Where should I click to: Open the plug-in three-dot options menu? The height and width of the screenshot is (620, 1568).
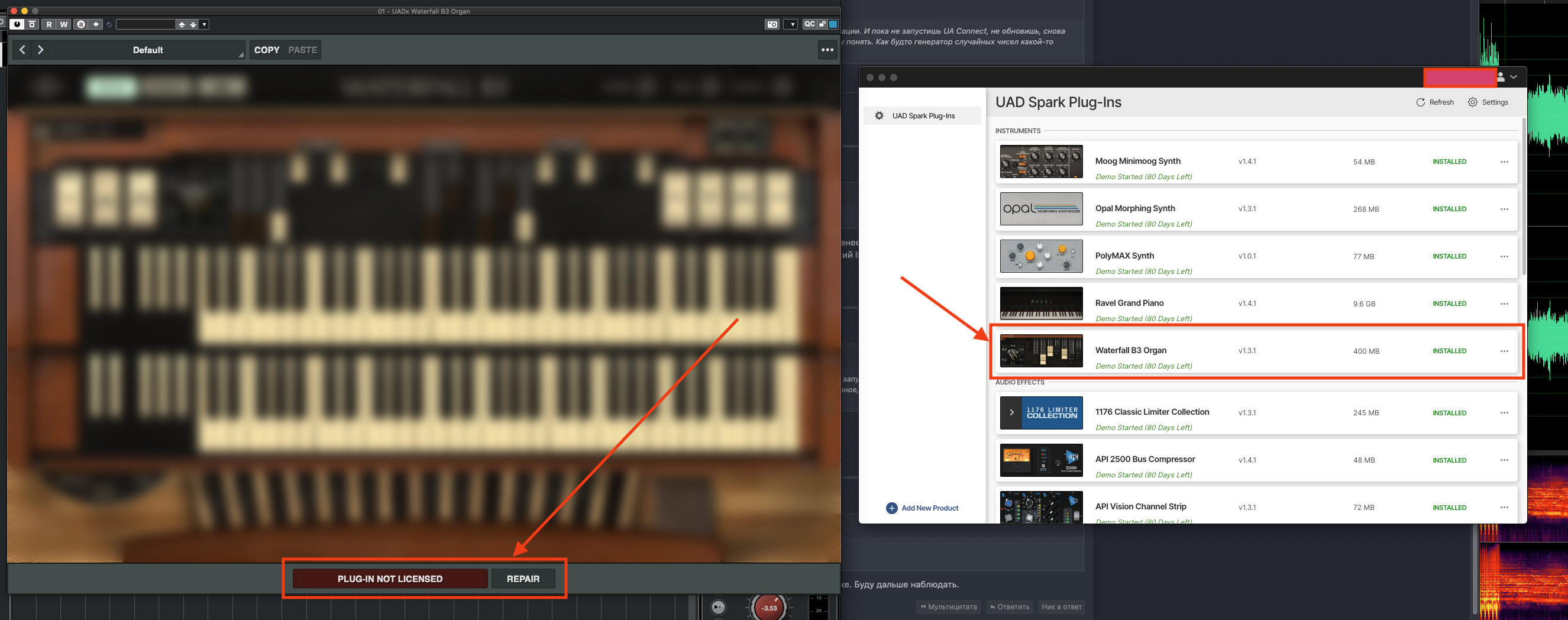pyautogui.click(x=827, y=50)
